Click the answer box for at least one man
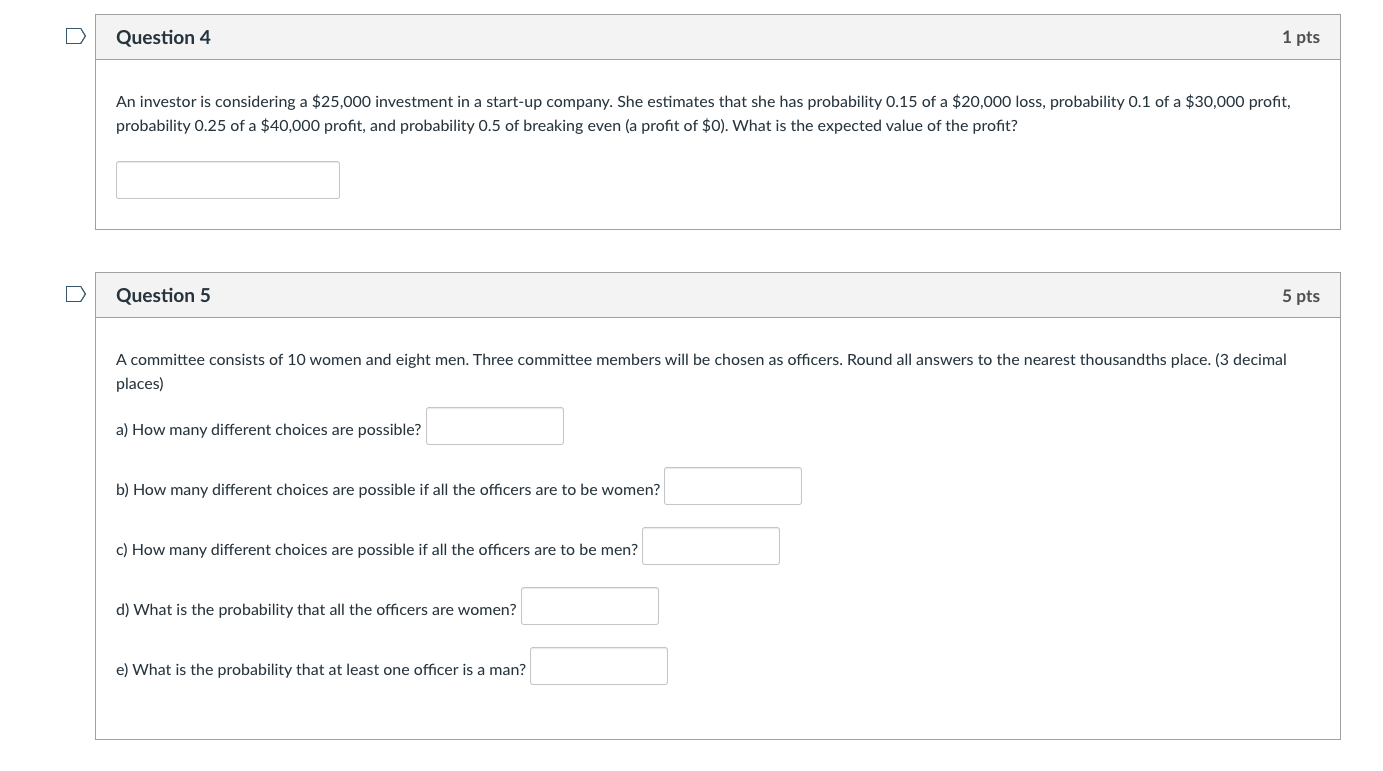The image size is (1383, 771). 598,665
